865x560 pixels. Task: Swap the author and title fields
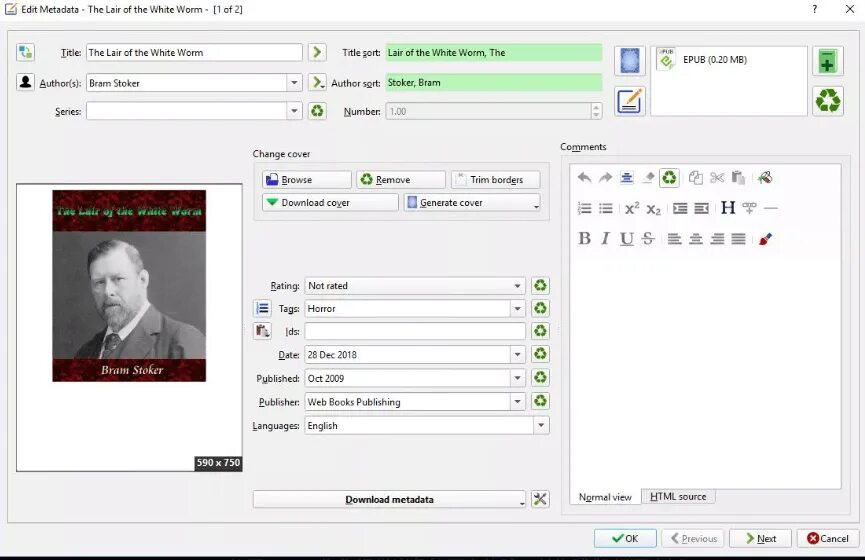25,52
